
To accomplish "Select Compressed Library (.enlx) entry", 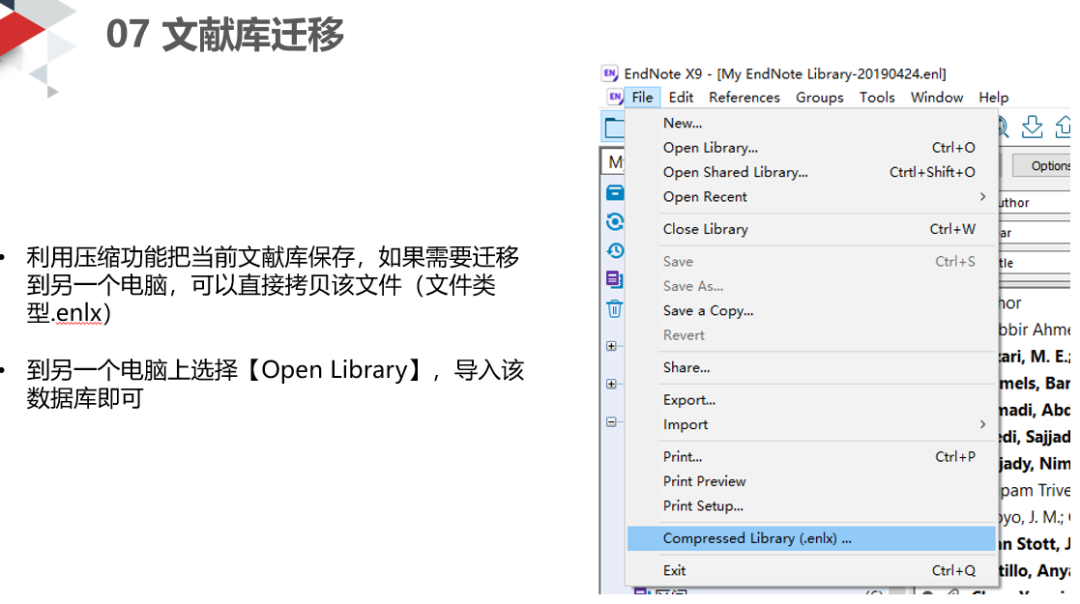I will coord(811,539).
